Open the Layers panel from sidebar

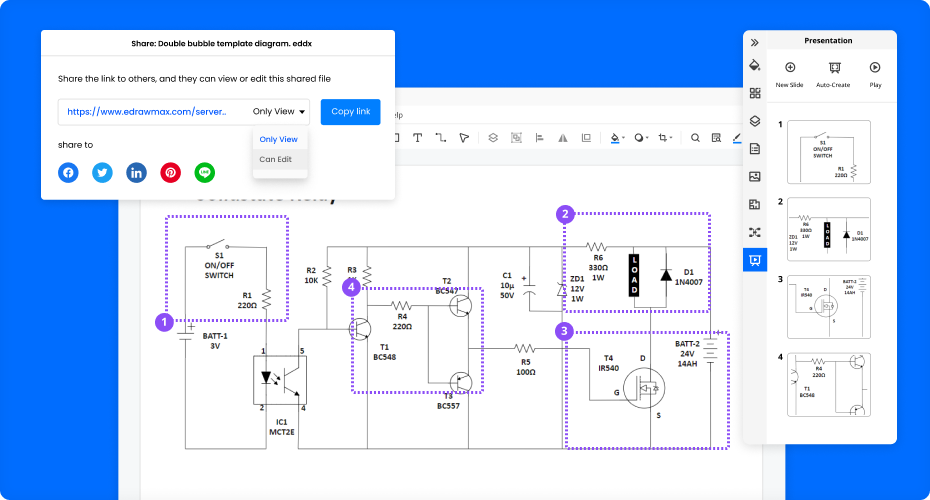coord(755,120)
